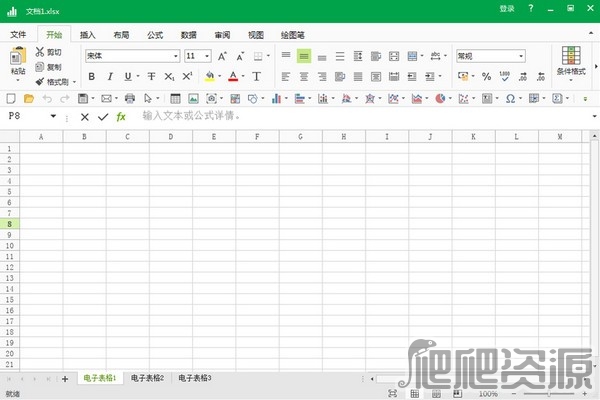The image size is (600, 400).
Task: Expand the Name Box P8 dropdown arrow
Action: tap(53, 116)
